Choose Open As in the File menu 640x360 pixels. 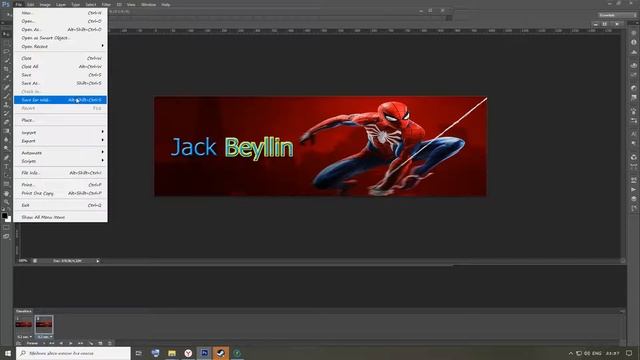click(60, 29)
